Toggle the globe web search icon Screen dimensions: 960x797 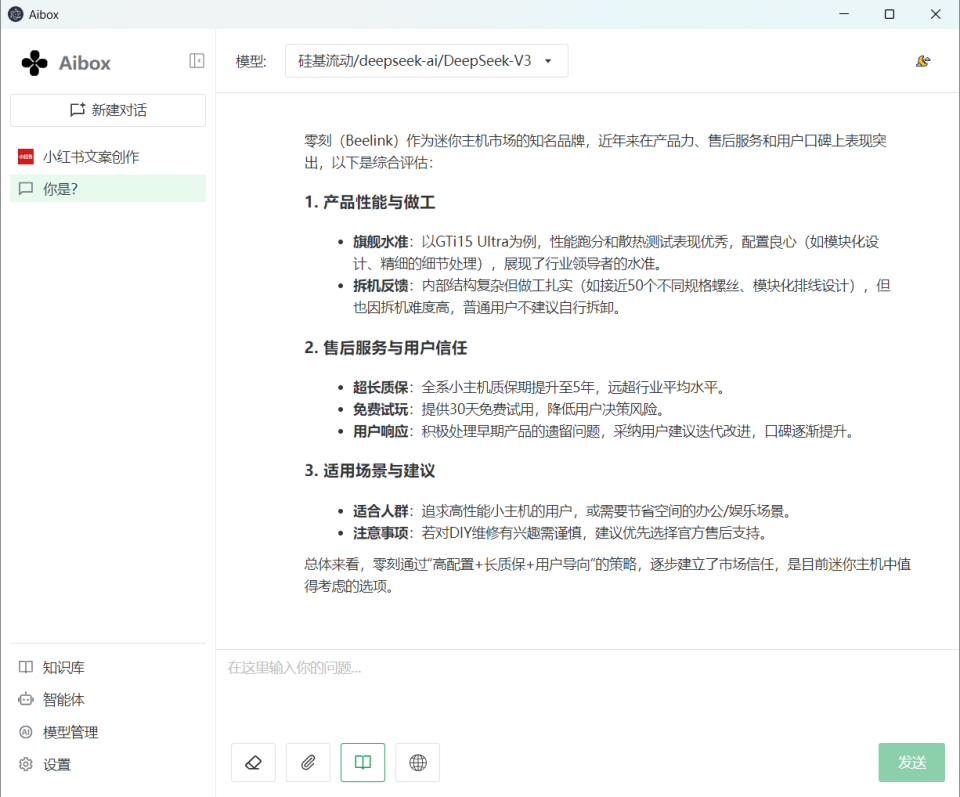[418, 763]
